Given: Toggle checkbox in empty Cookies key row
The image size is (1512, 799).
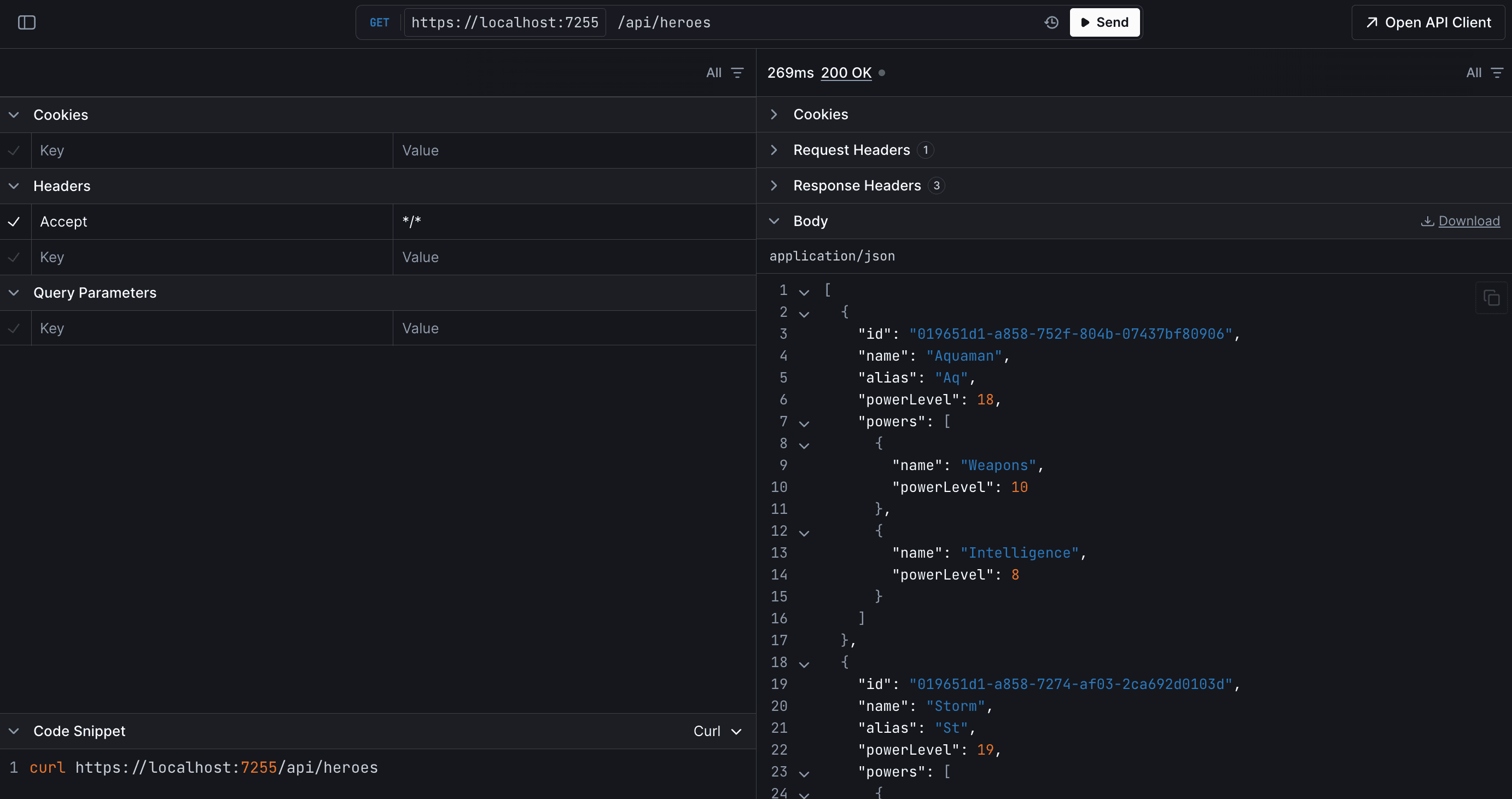Looking at the screenshot, I should click(x=14, y=150).
